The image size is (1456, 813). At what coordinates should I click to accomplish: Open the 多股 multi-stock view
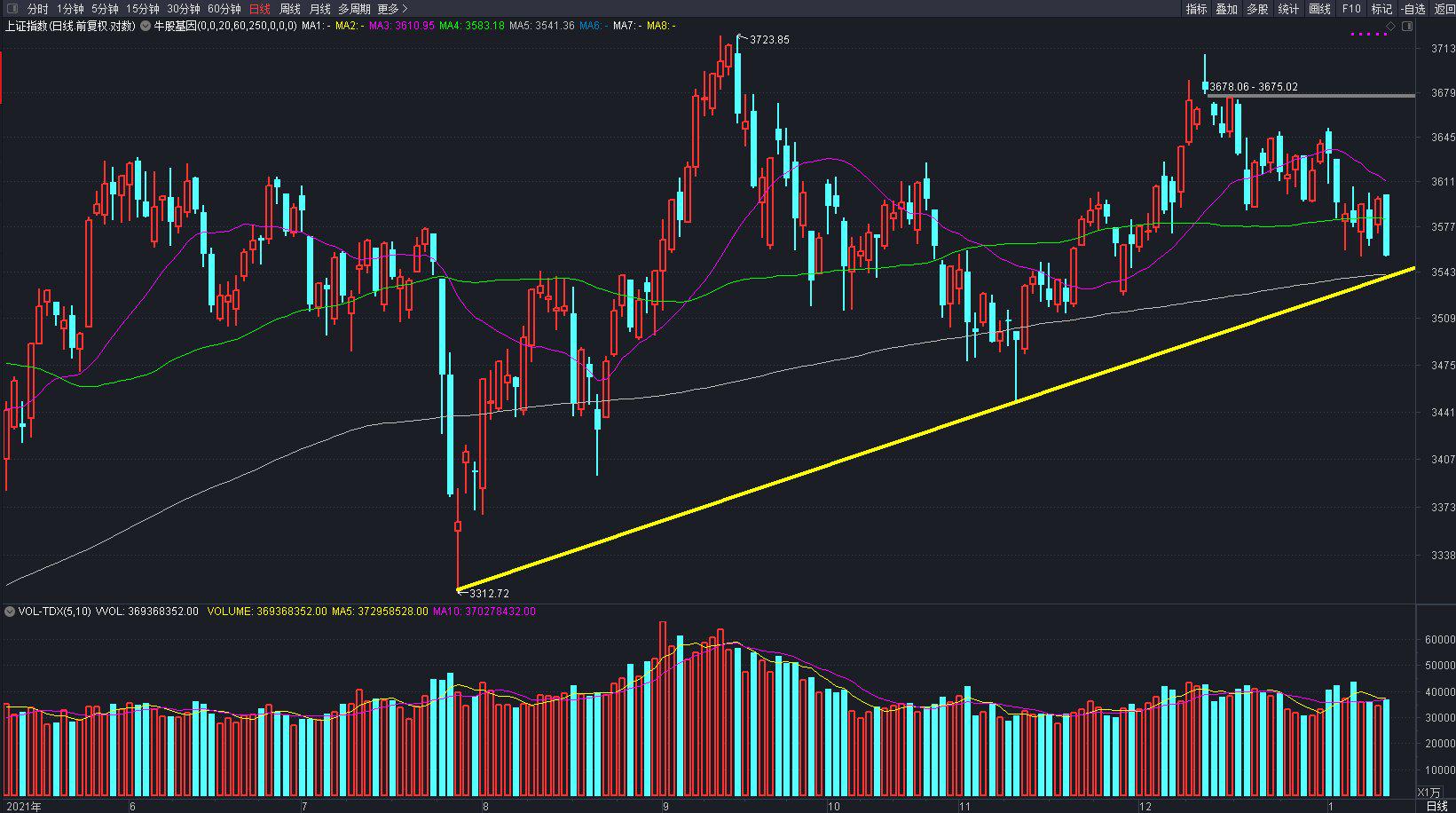[1257, 9]
